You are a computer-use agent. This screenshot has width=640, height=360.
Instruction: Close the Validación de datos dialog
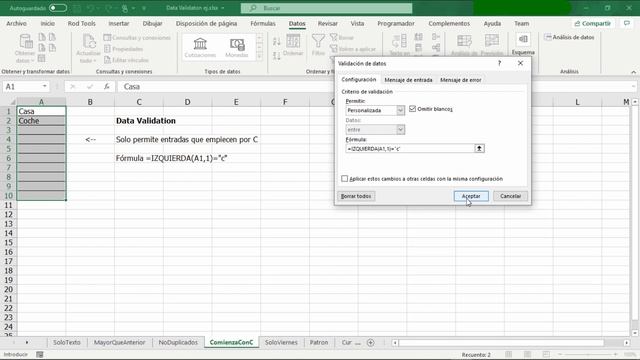click(520, 63)
